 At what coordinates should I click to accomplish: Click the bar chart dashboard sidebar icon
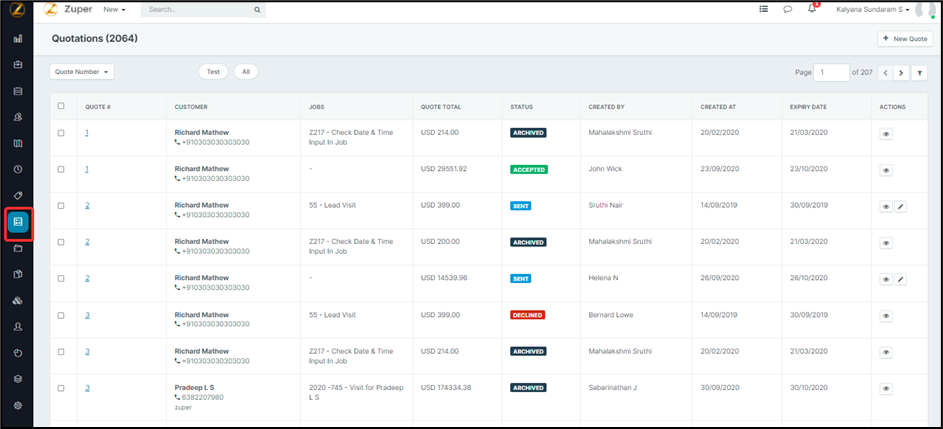[x=17, y=39]
